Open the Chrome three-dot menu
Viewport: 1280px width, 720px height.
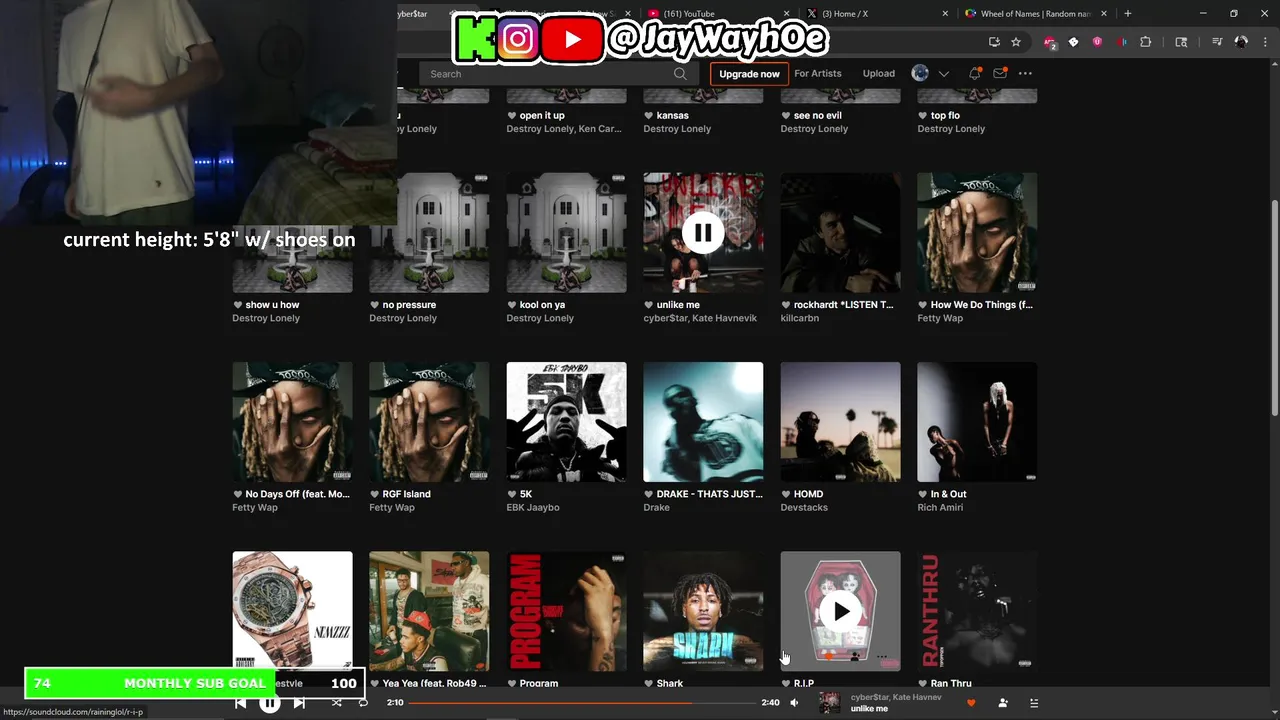pyautogui.click(x=1263, y=42)
